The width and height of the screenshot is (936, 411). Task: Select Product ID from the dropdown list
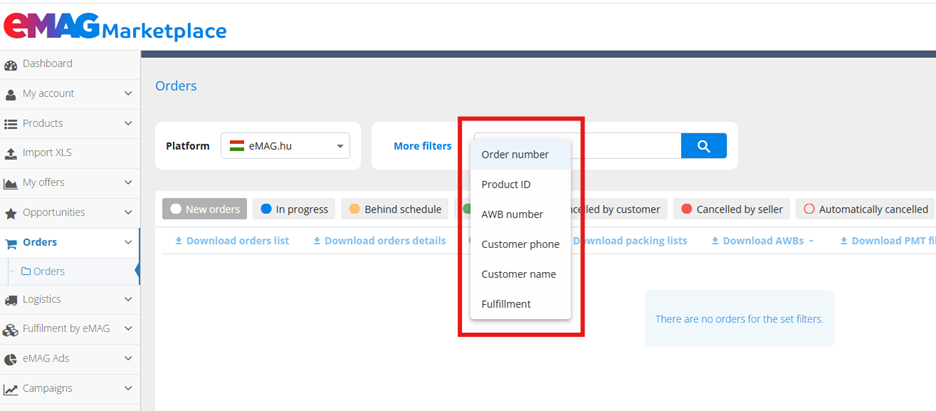(x=506, y=185)
